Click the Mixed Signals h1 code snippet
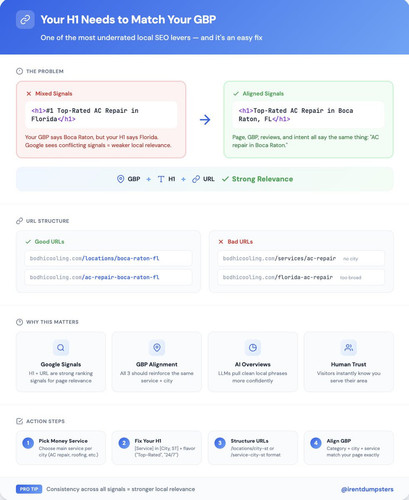 point(101,115)
